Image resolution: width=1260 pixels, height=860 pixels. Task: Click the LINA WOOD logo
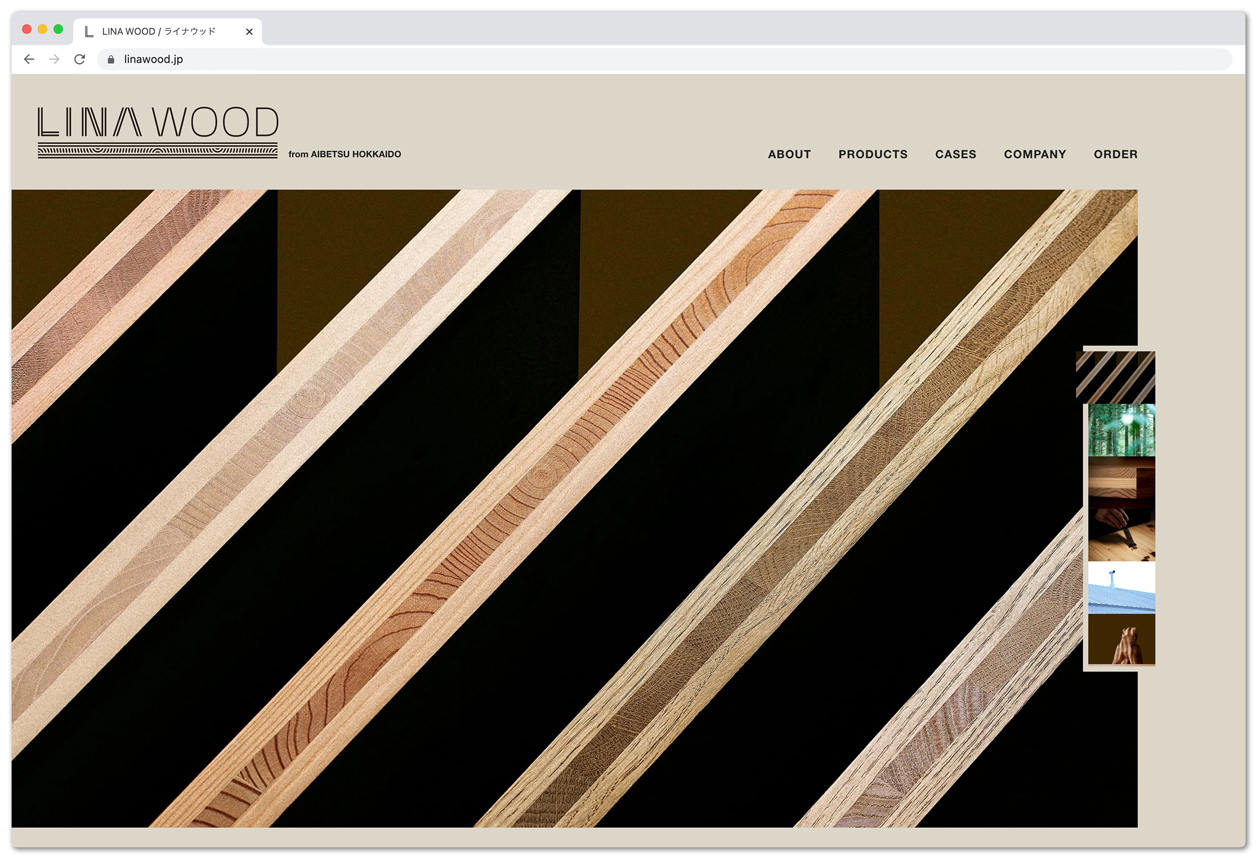pyautogui.click(x=158, y=132)
